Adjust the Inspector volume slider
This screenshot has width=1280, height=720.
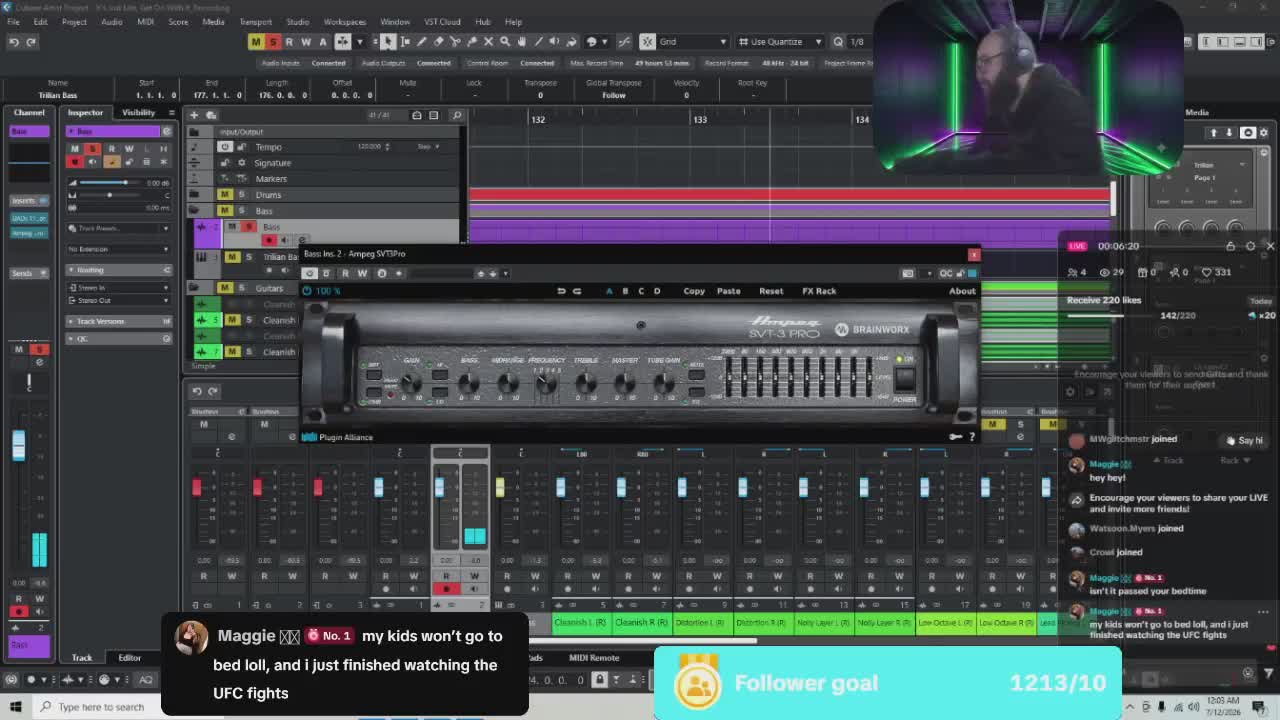click(x=108, y=183)
